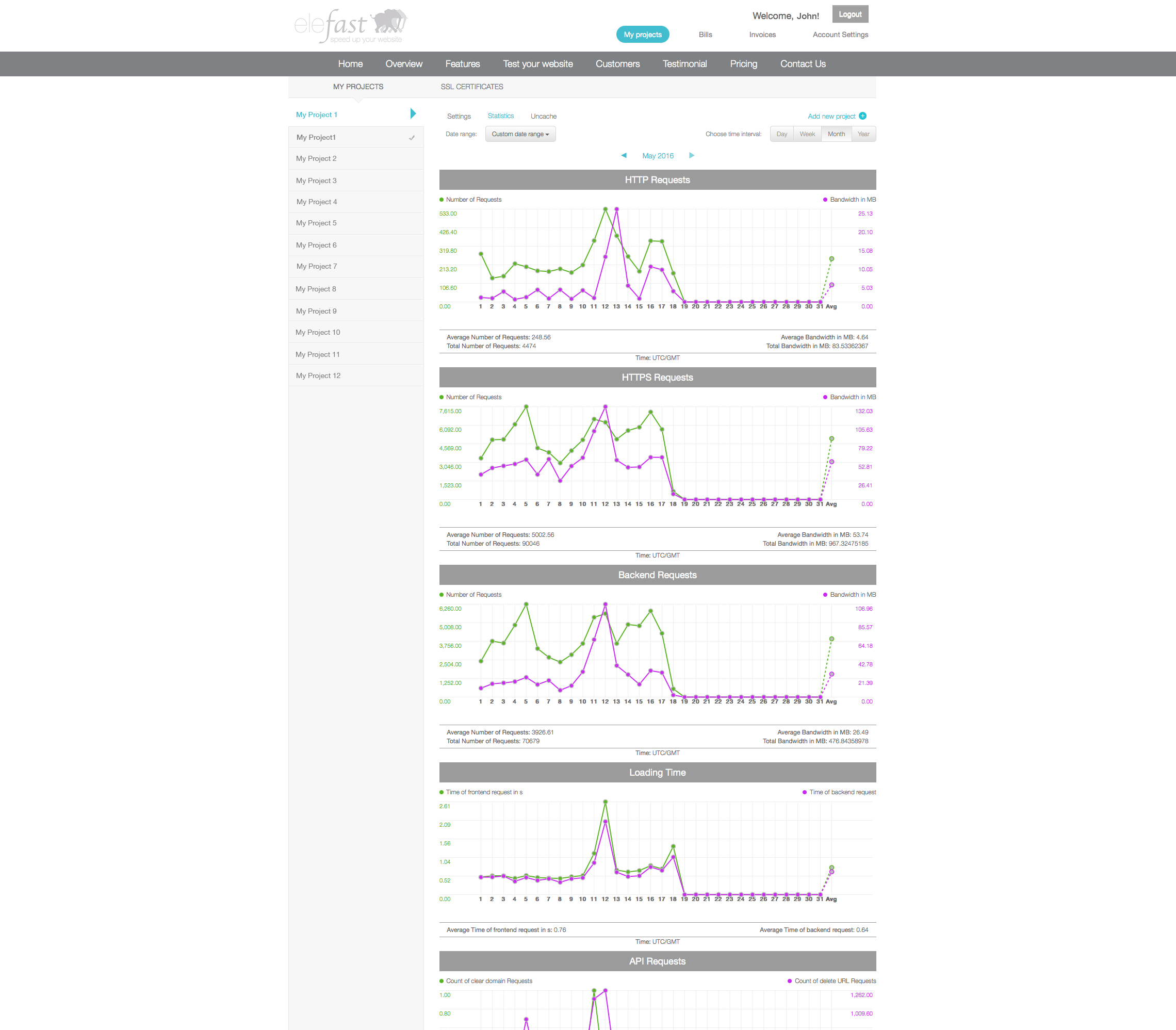Open My Project 5 in sidebar
The image size is (1176, 1030).
[316, 223]
